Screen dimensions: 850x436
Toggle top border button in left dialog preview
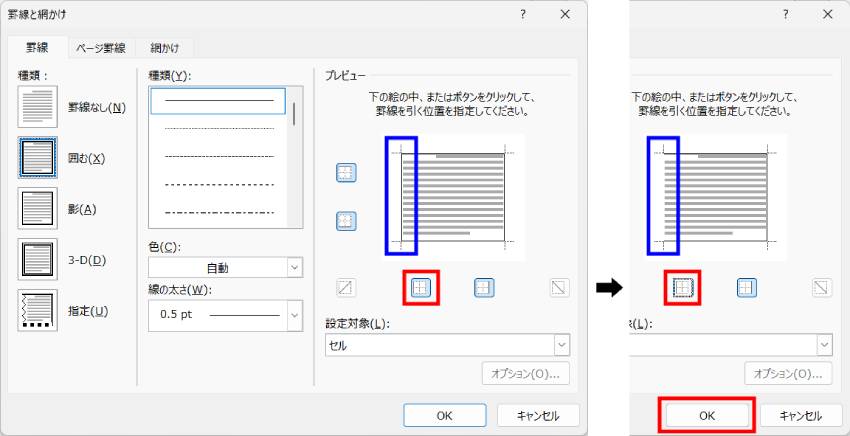[347, 173]
